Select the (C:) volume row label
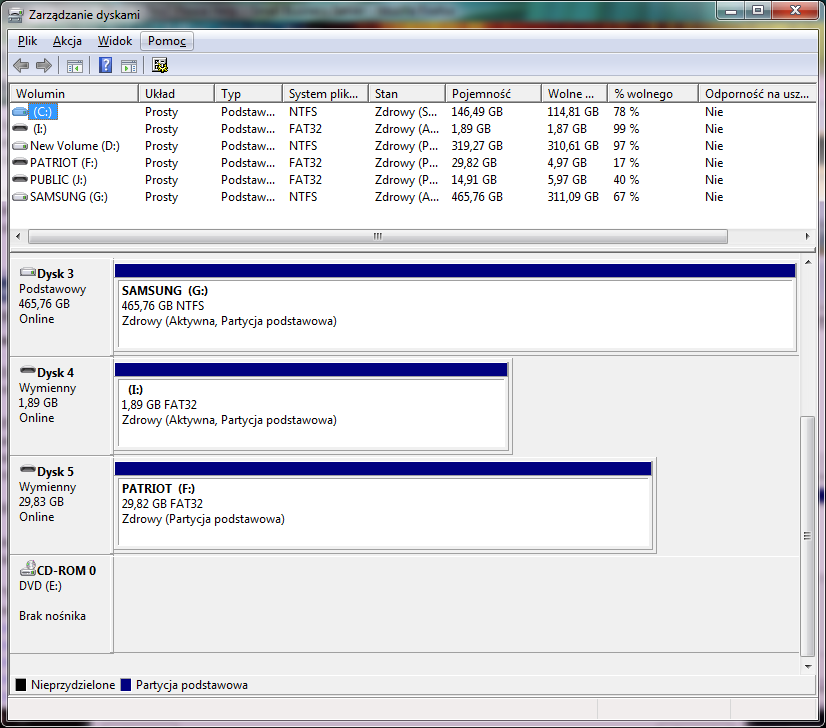The height and width of the screenshot is (728, 826). click(43, 112)
